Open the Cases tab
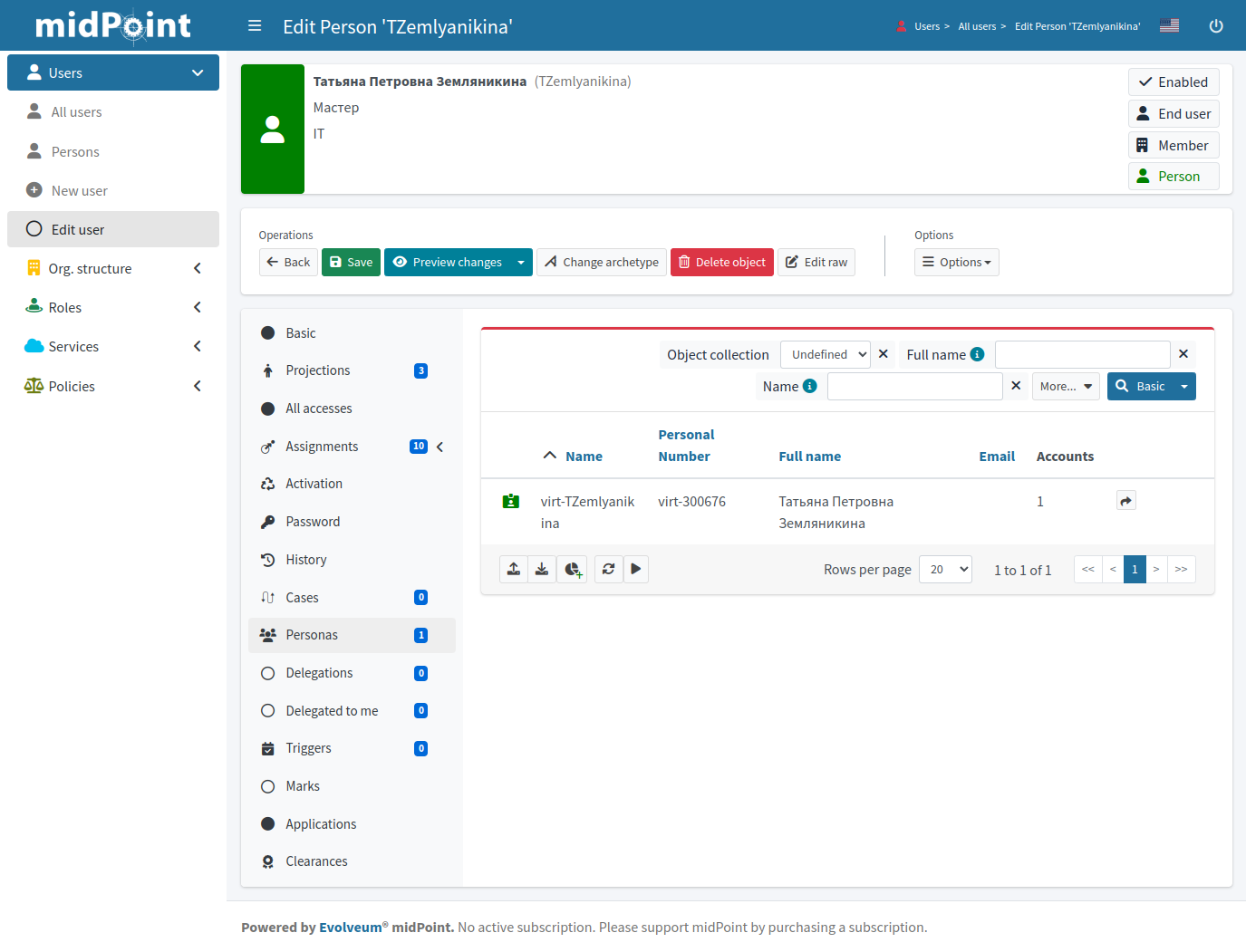This screenshot has height=952, width=1246. point(352,598)
